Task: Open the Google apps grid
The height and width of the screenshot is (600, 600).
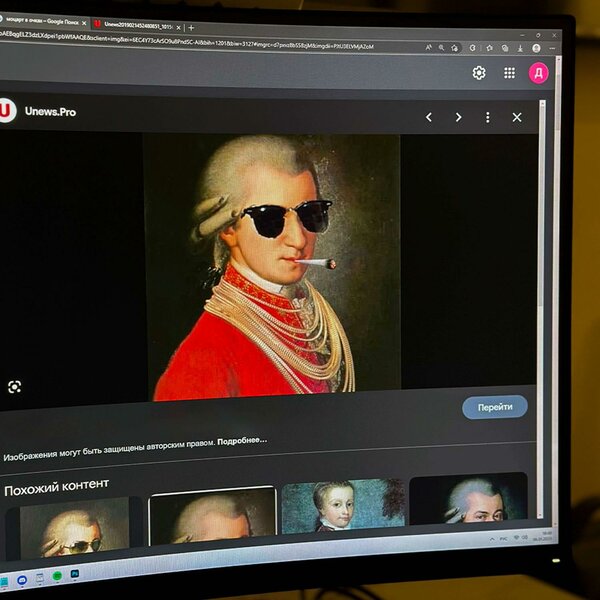Action: [x=509, y=73]
